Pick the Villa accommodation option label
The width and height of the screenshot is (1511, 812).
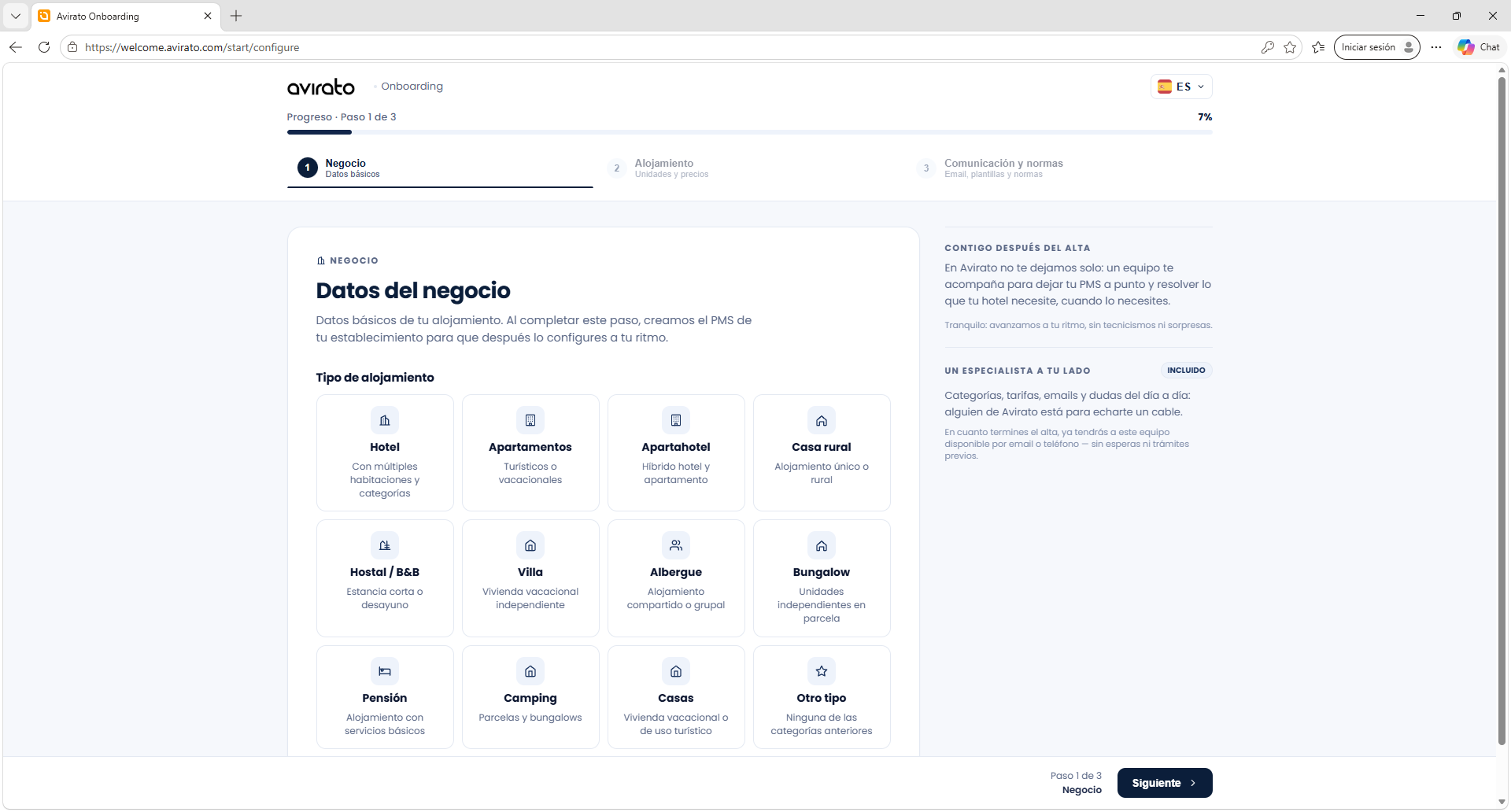coord(530,572)
